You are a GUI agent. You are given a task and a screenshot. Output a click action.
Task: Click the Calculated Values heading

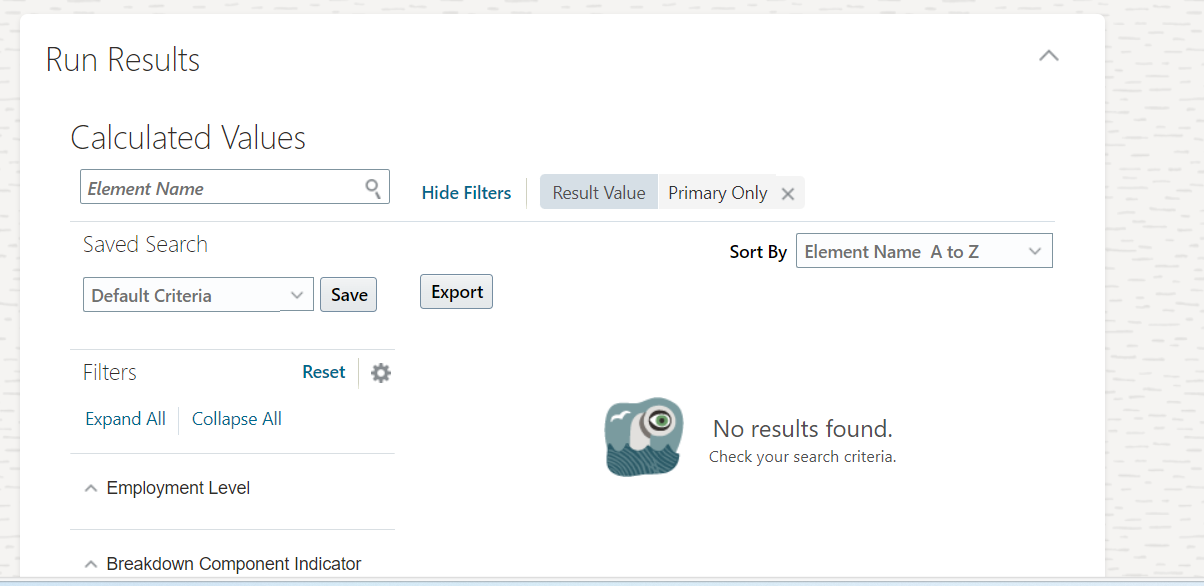(188, 137)
